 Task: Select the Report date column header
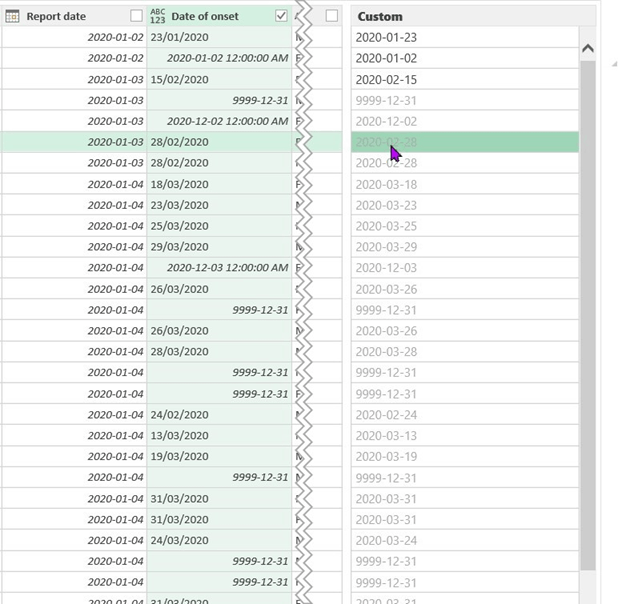73,16
